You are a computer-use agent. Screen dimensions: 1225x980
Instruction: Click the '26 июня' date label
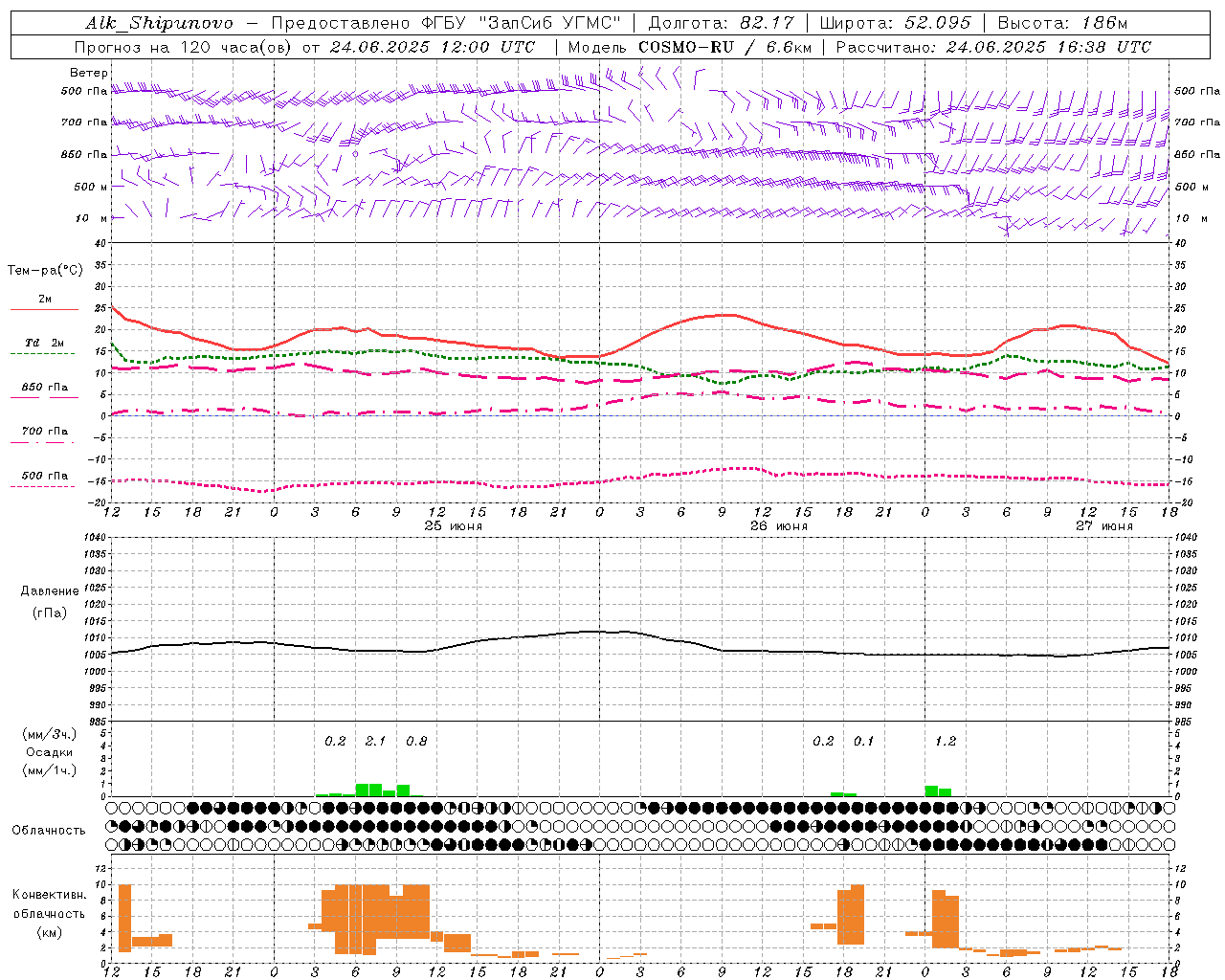(x=778, y=526)
